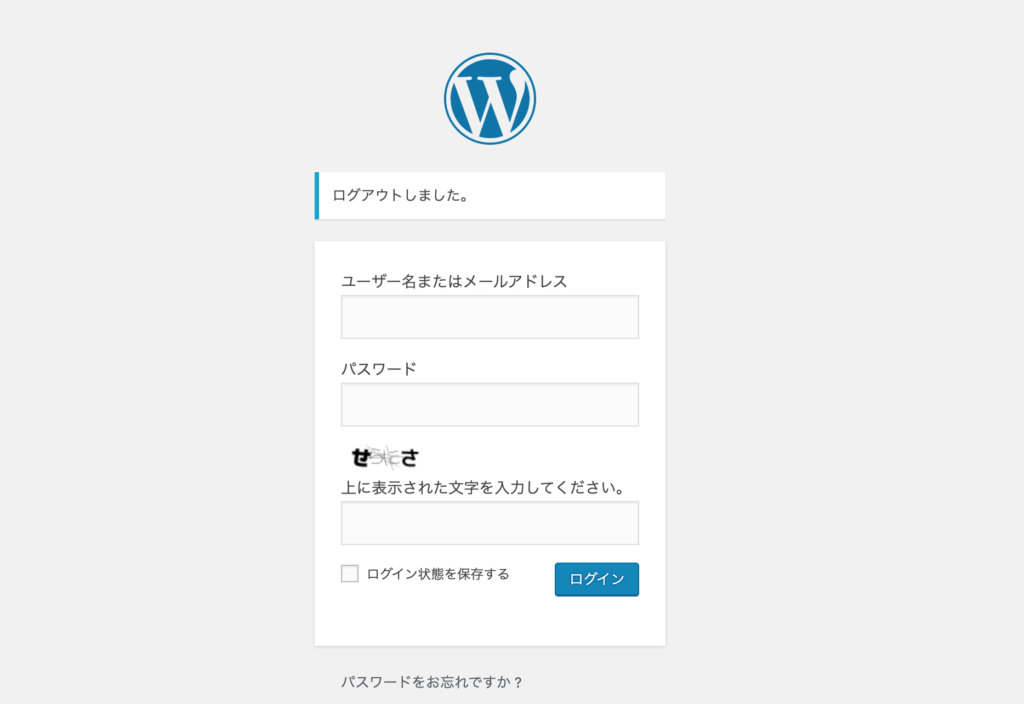Click the blue accent bar of logout notice
Image resolution: width=1024 pixels, height=704 pixels.
pos(317,195)
